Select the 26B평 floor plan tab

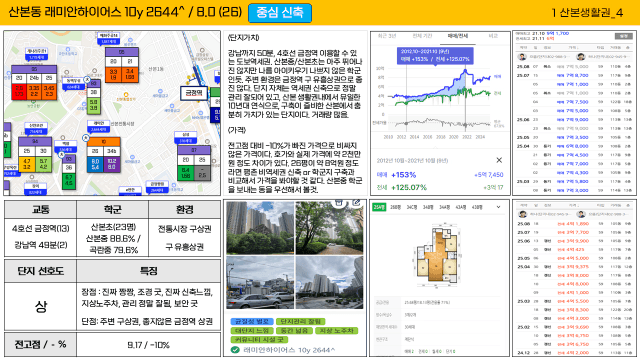[x=396, y=207]
